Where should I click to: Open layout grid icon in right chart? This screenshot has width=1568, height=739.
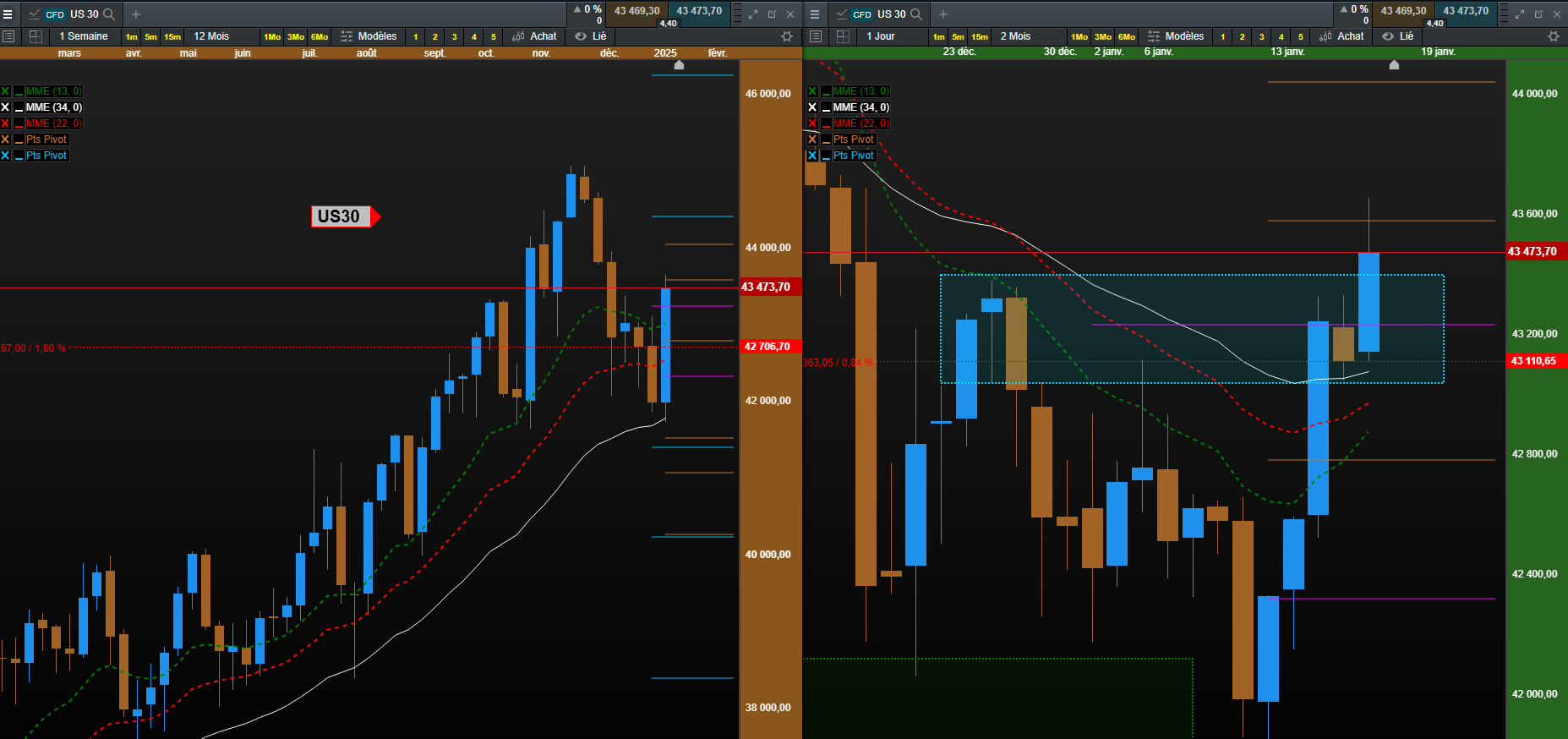843,36
